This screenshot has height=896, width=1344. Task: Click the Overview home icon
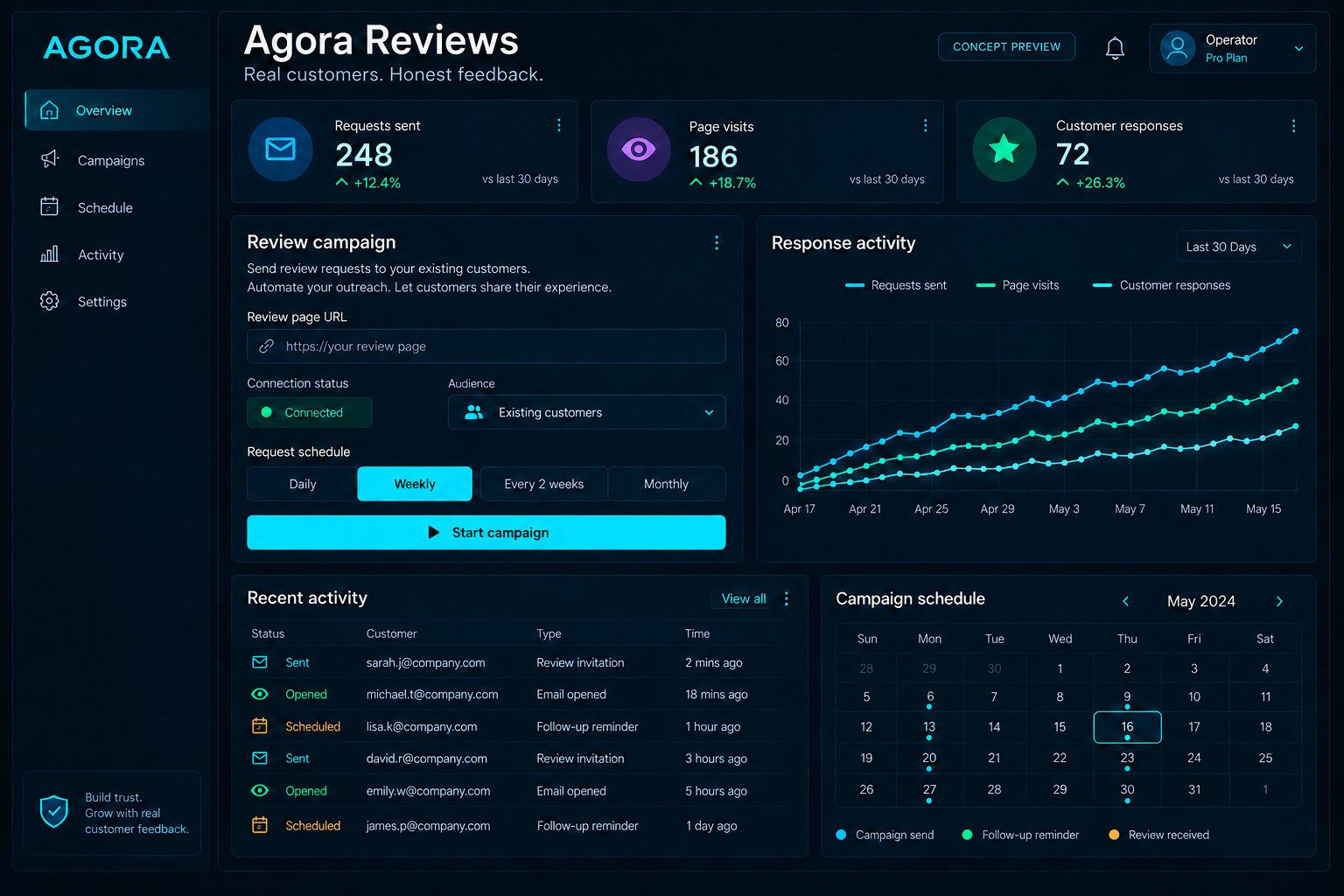pyautogui.click(x=50, y=110)
